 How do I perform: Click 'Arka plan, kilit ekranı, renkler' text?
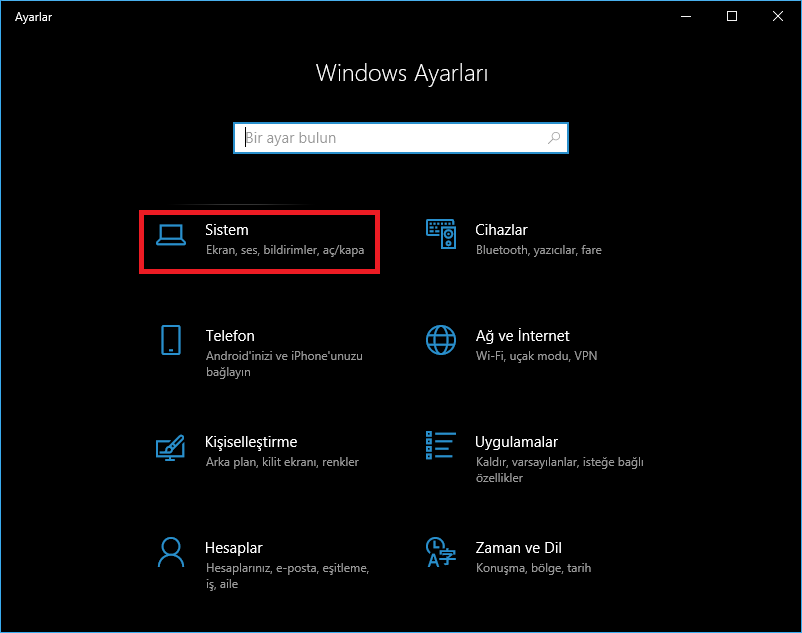(x=282, y=462)
